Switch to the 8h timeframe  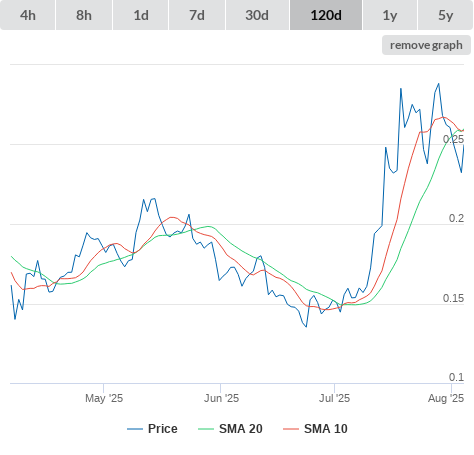[84, 15]
